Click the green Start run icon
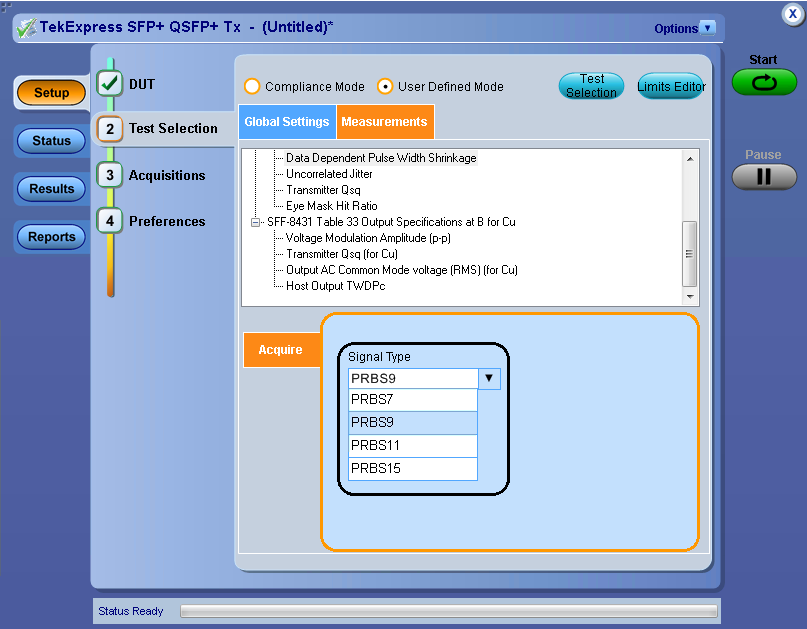This screenshot has height=629, width=807. pos(763,83)
